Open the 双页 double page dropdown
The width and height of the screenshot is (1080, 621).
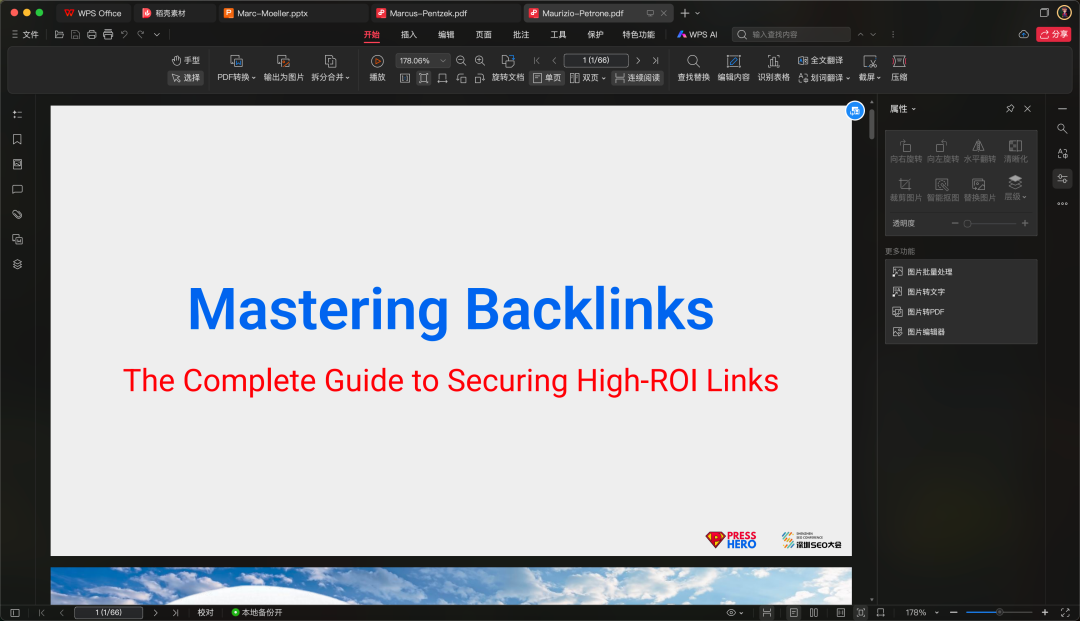pos(588,78)
